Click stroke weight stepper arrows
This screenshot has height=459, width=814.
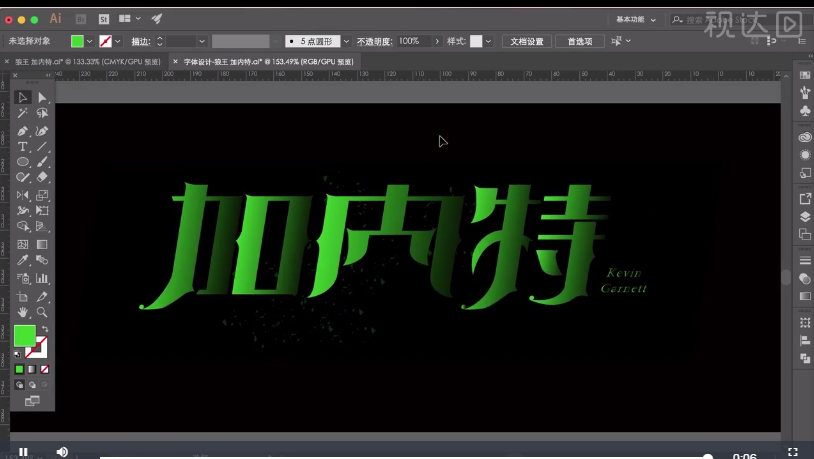click(x=160, y=41)
